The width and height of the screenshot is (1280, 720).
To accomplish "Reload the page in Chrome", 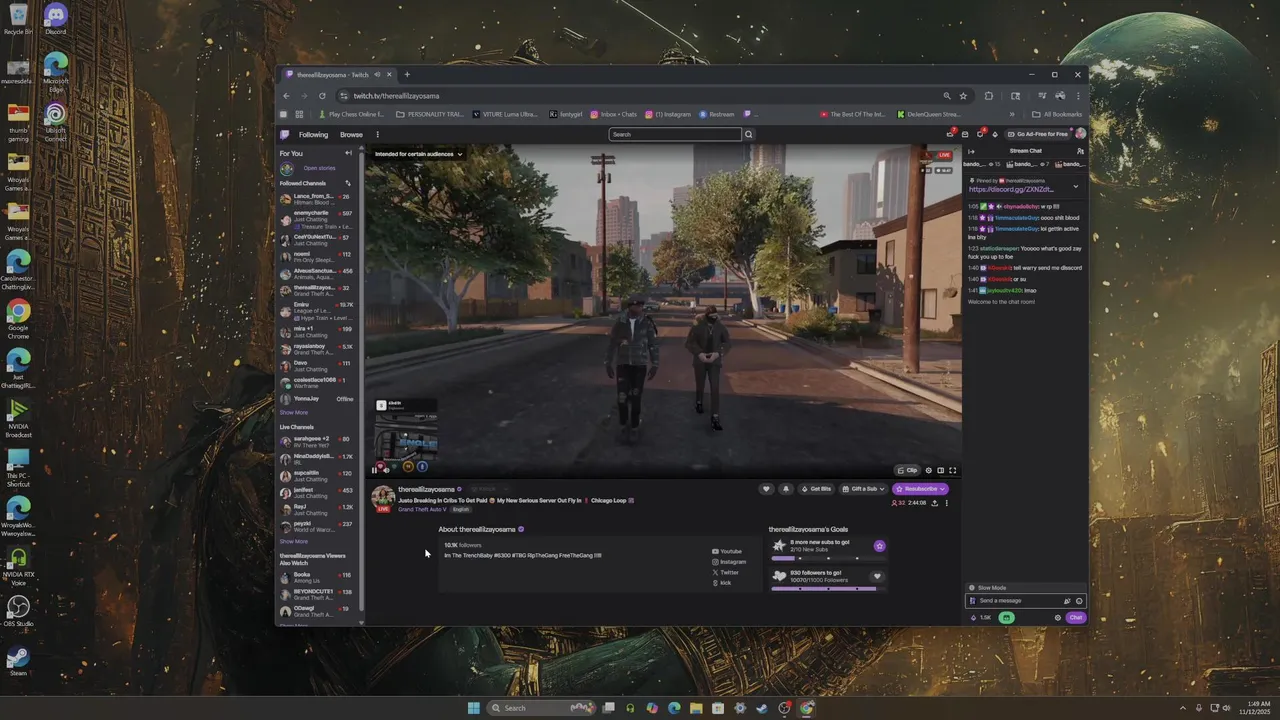I will (322, 96).
